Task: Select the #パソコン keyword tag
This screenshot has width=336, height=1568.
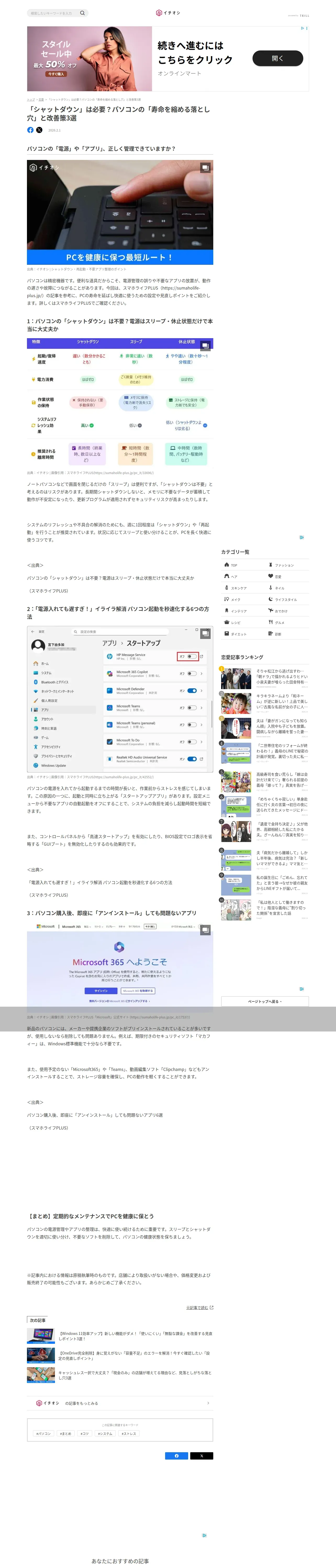Action: tap(44, 1433)
